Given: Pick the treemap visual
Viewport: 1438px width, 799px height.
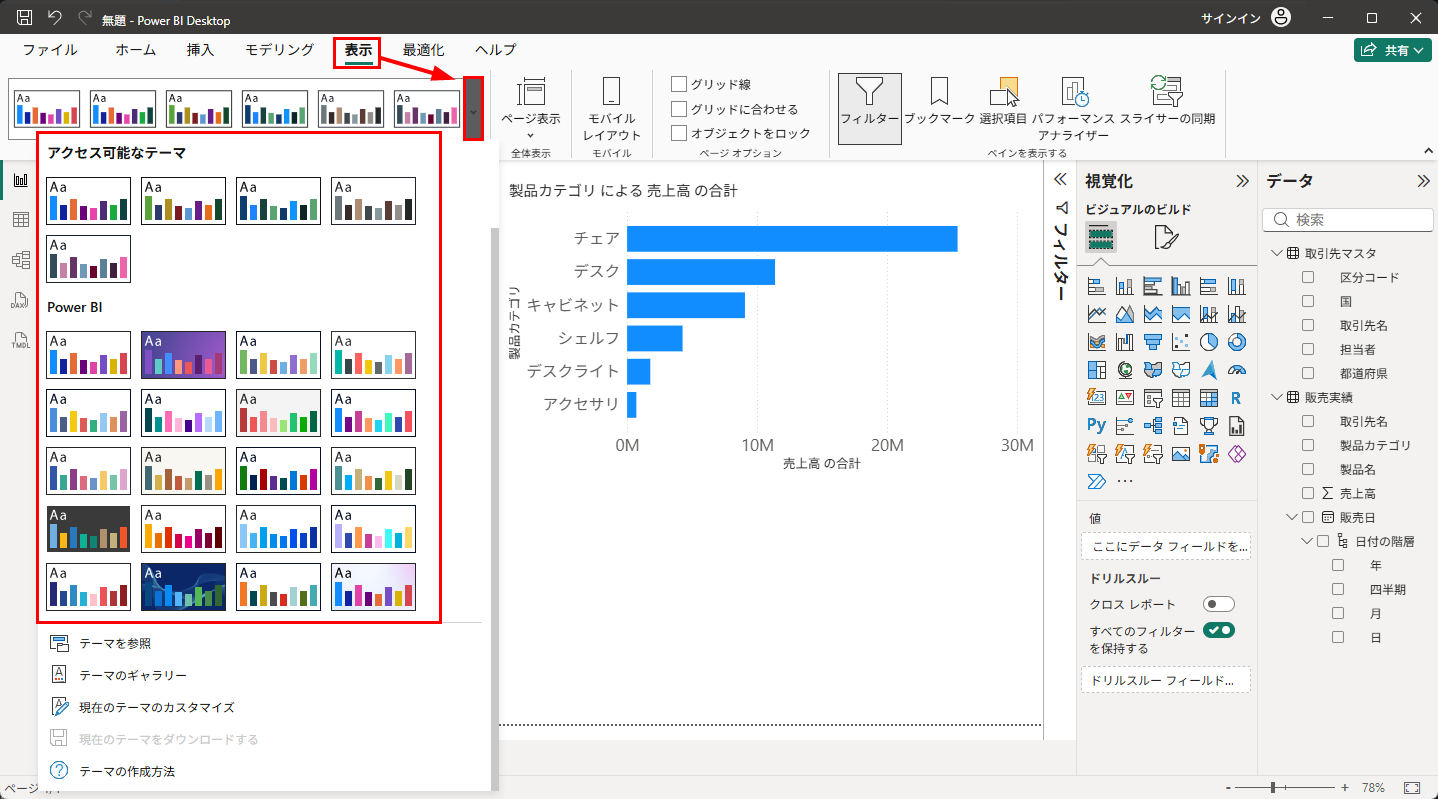Looking at the screenshot, I should pos(1096,370).
